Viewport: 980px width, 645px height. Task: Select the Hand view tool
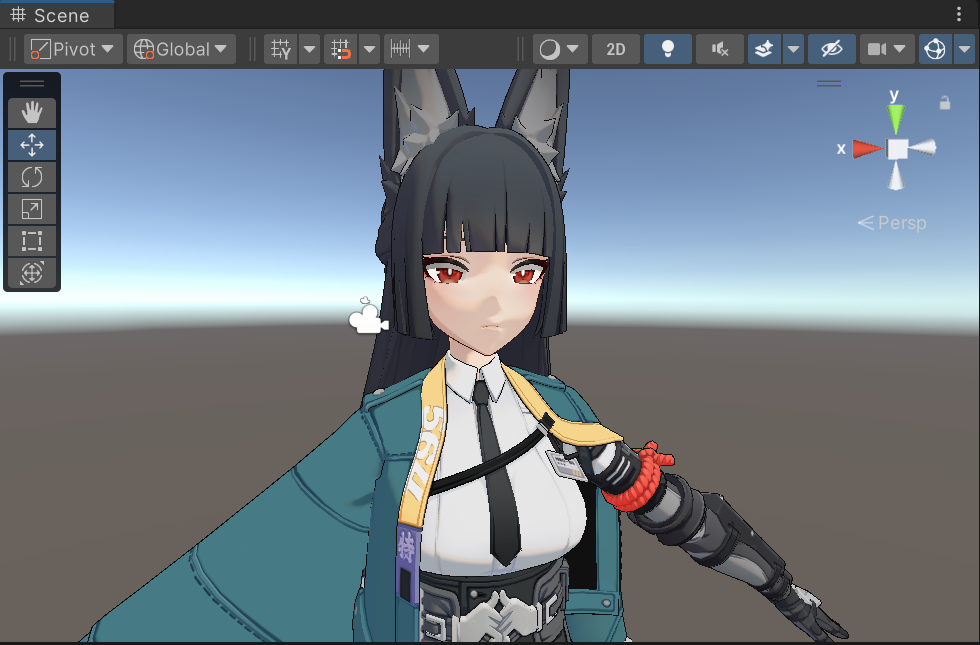32,113
